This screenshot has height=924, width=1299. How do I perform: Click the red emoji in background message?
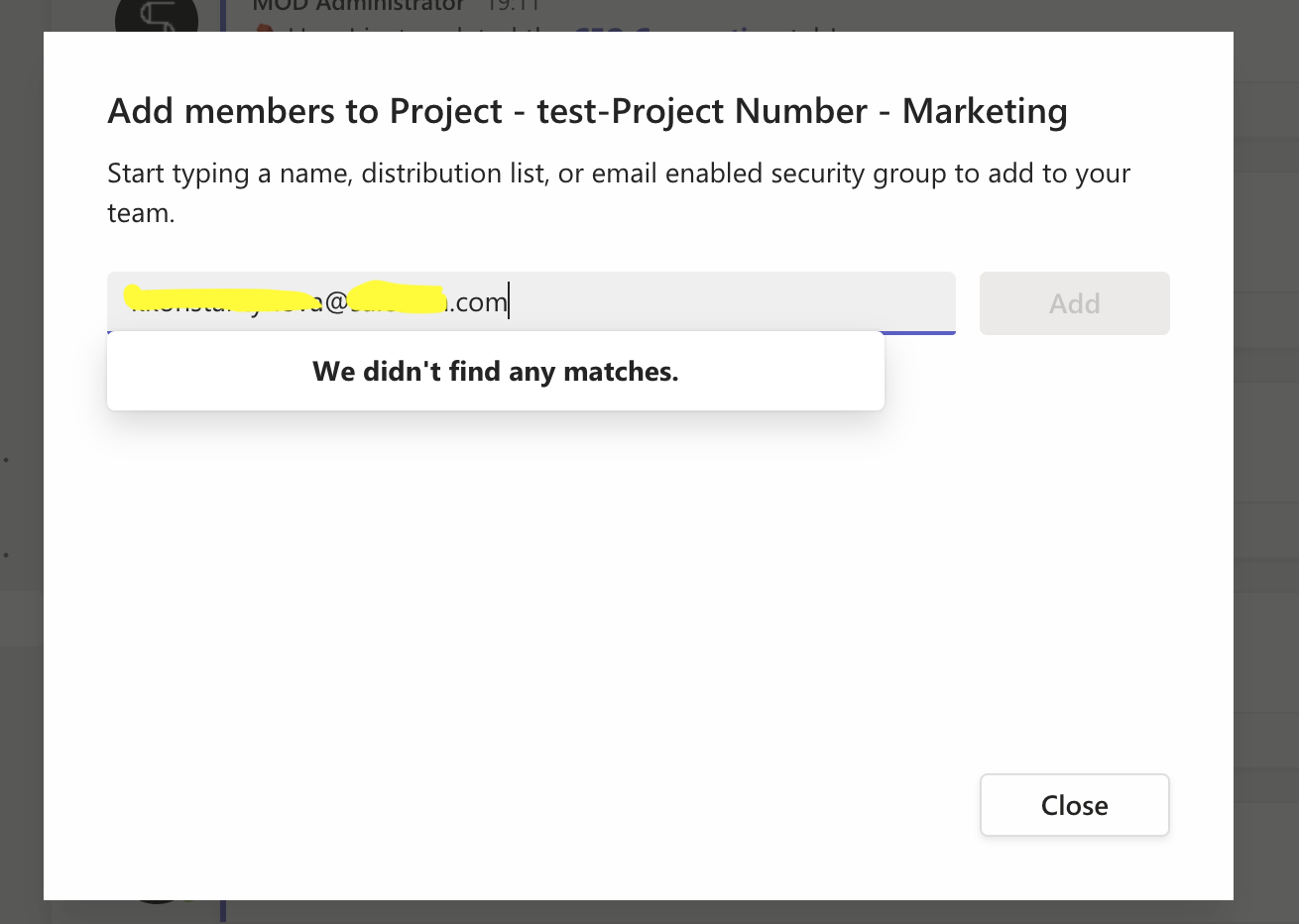263,30
